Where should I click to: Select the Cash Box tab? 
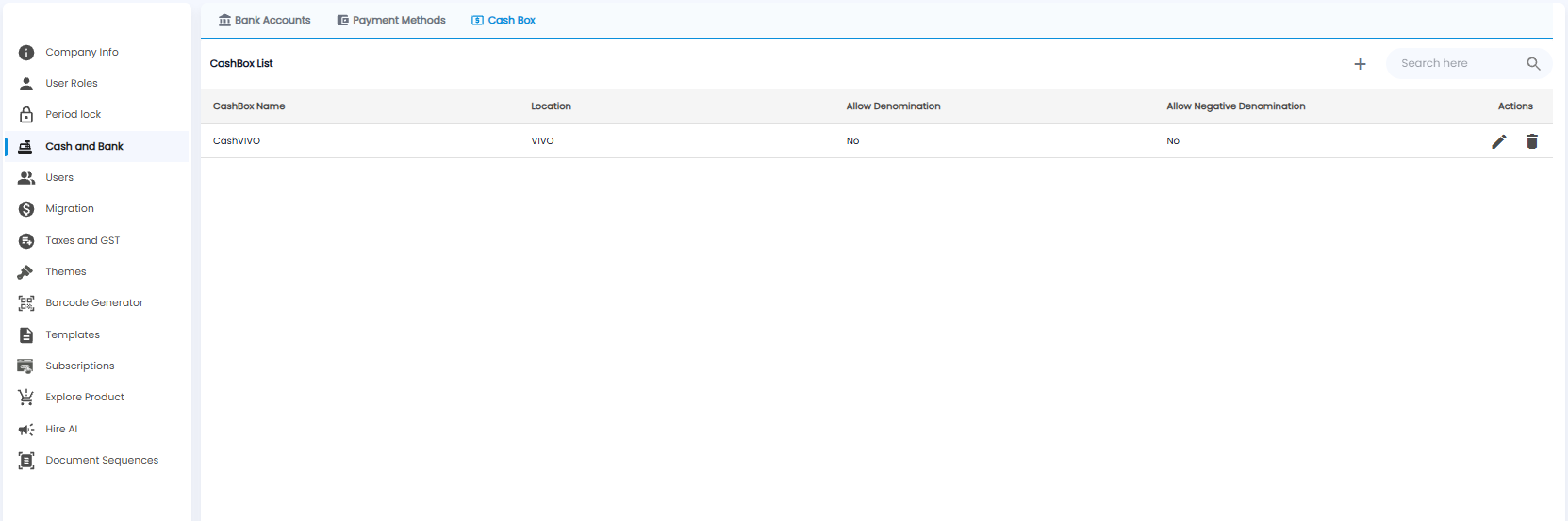coord(503,20)
